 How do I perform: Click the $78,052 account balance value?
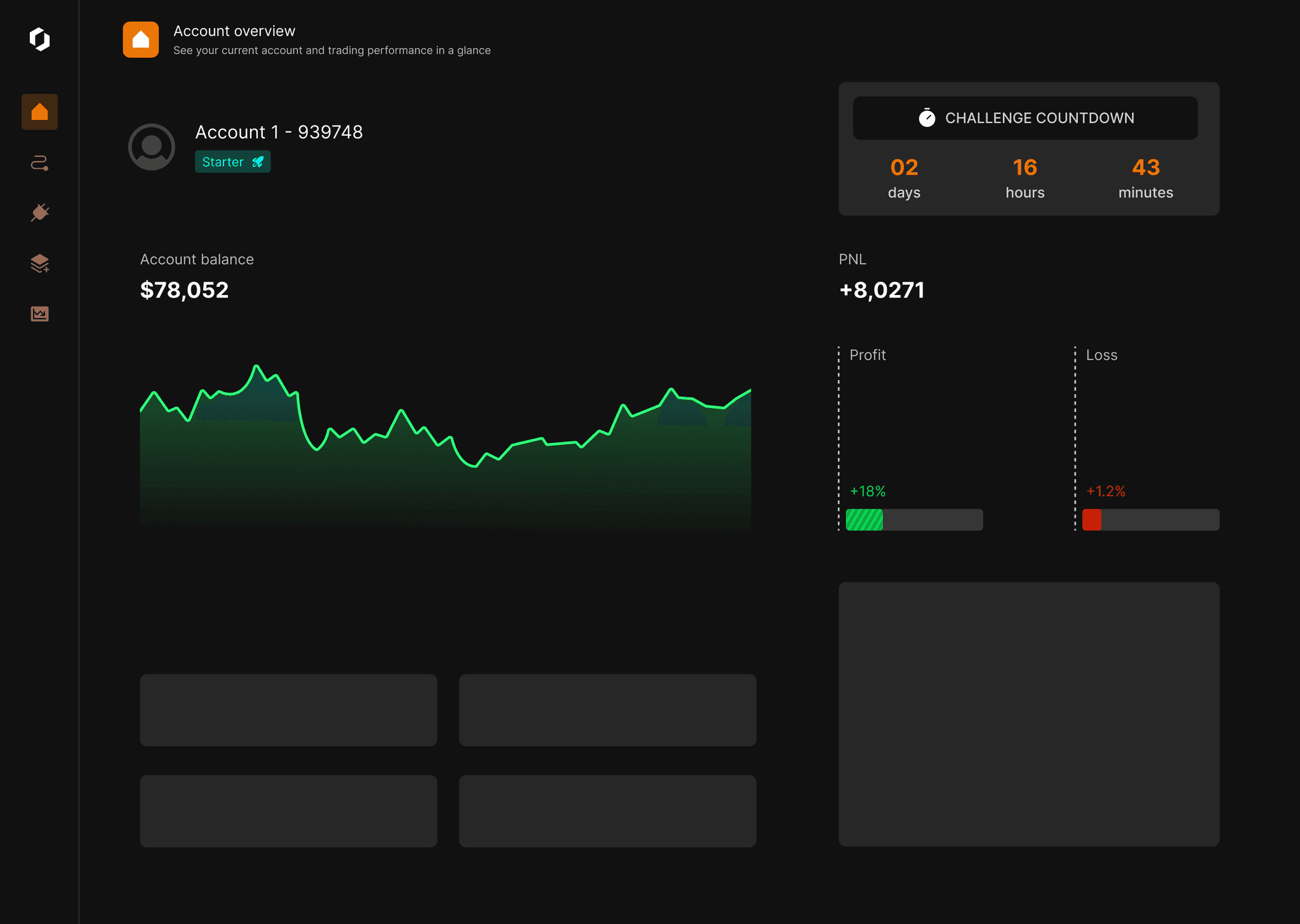point(184,290)
